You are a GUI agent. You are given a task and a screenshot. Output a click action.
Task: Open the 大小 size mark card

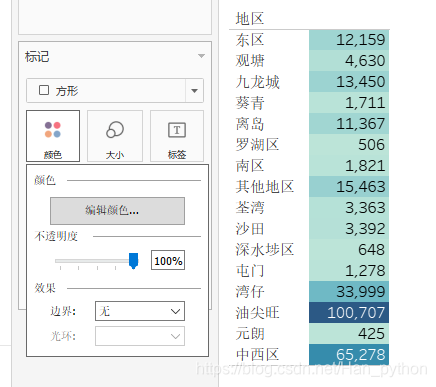tap(115, 136)
